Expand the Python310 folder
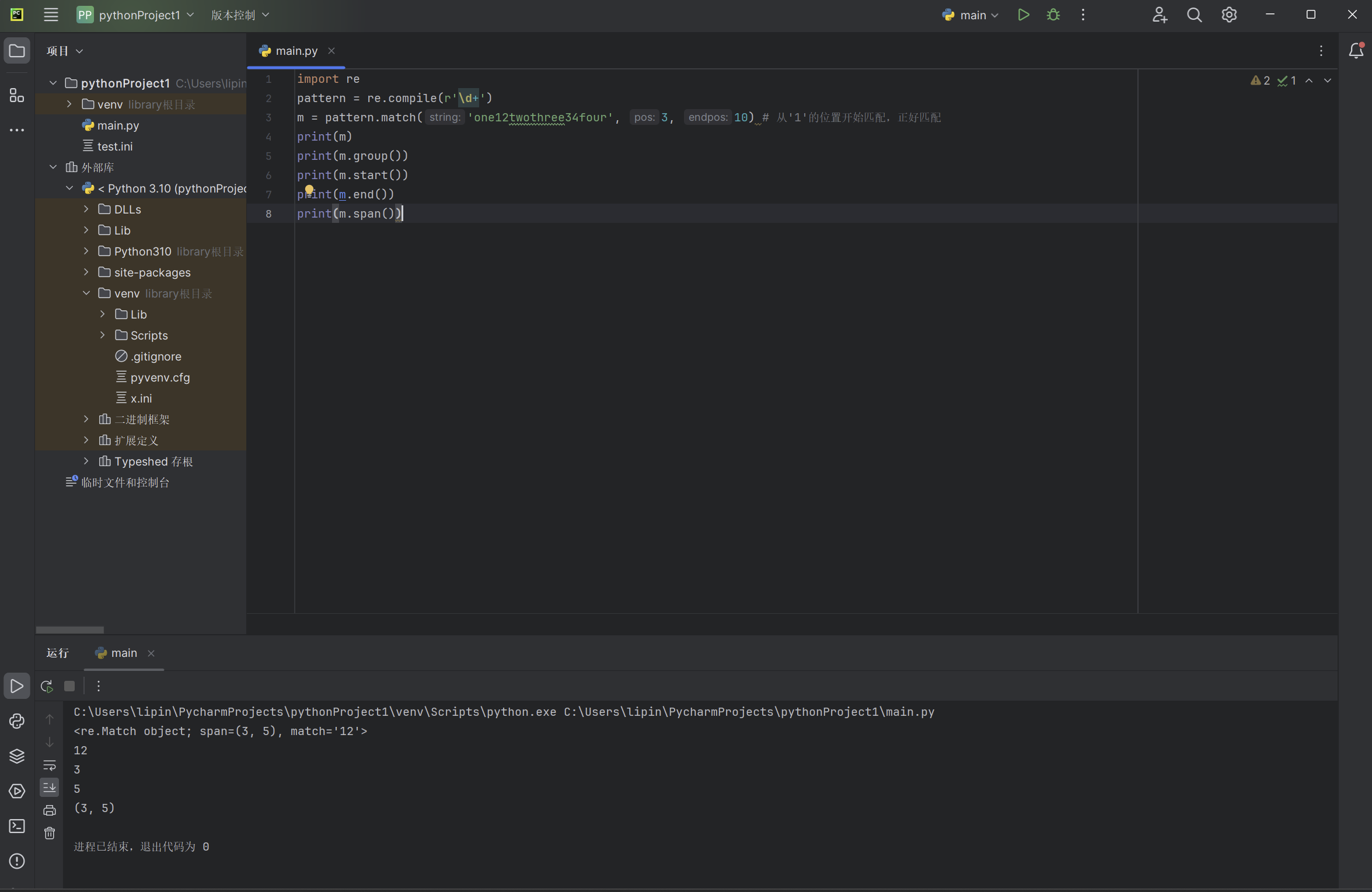The width and height of the screenshot is (1372, 892). point(86,251)
